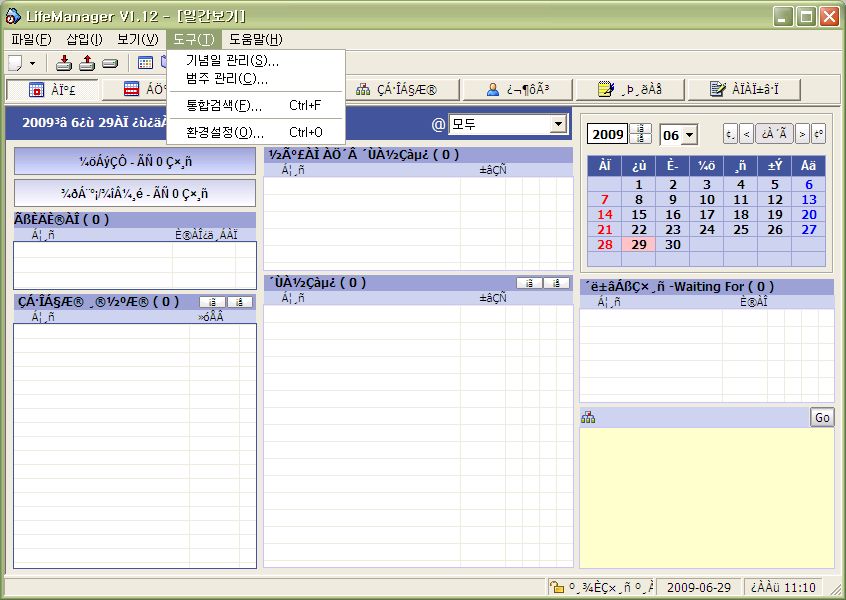Viewport: 846px width, 600px height.
Task: Select day 1 in the calendar
Action: coord(639,185)
